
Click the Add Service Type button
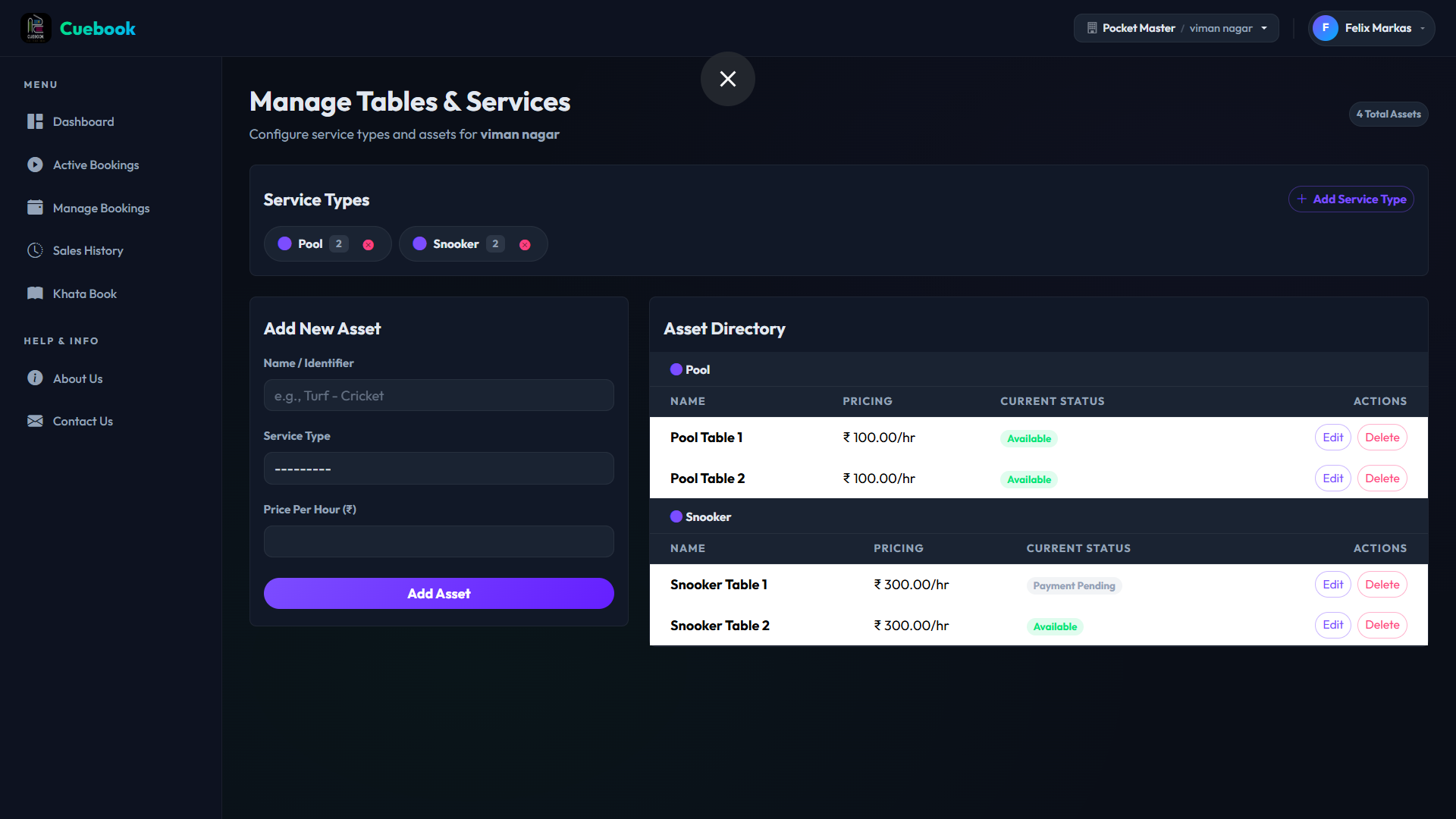click(x=1351, y=199)
